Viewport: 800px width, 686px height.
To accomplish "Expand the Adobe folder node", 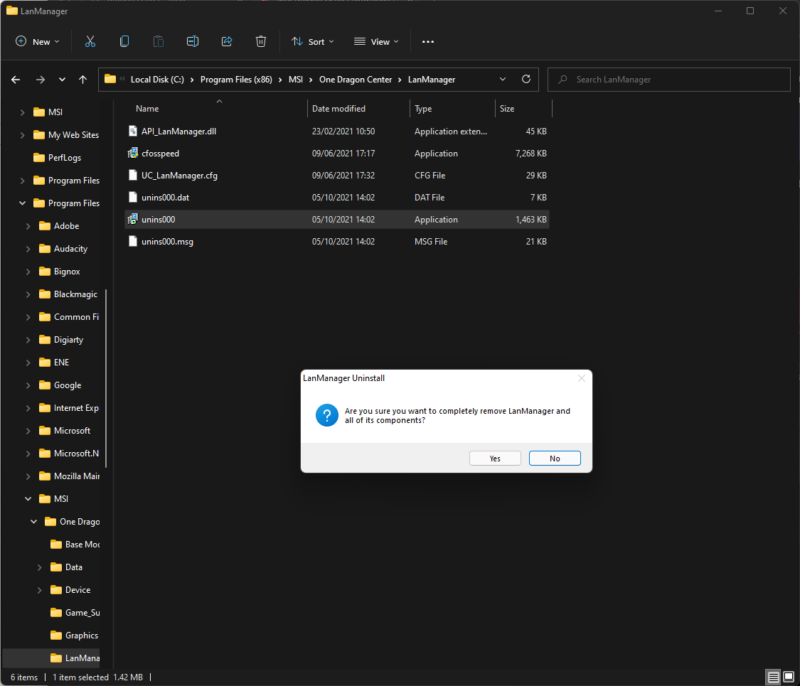I will pos(28,226).
